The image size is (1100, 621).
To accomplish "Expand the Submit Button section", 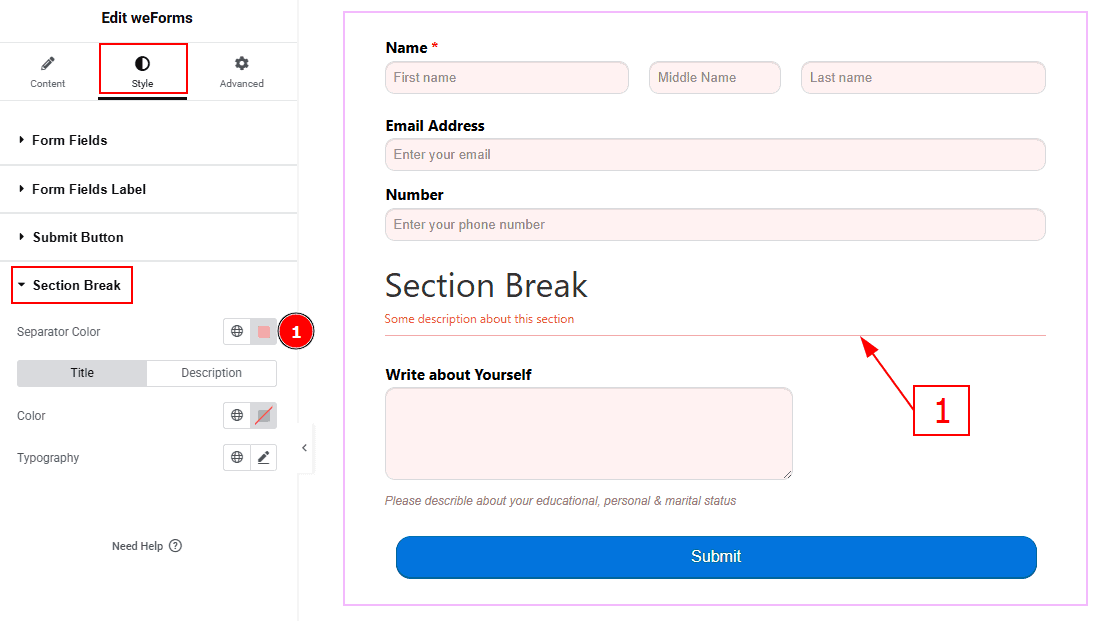I will 149,237.
